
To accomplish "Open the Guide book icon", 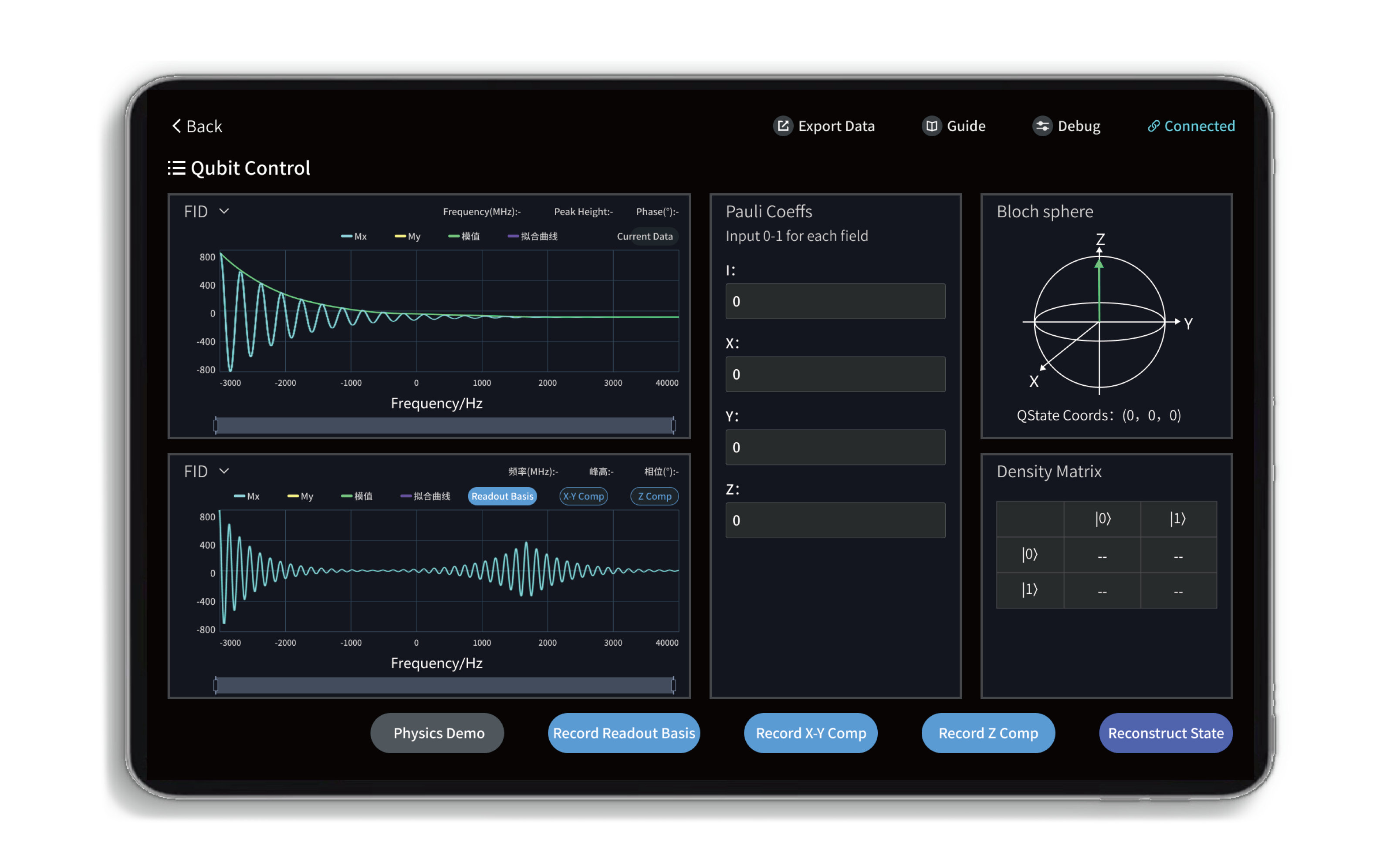I will [931, 126].
